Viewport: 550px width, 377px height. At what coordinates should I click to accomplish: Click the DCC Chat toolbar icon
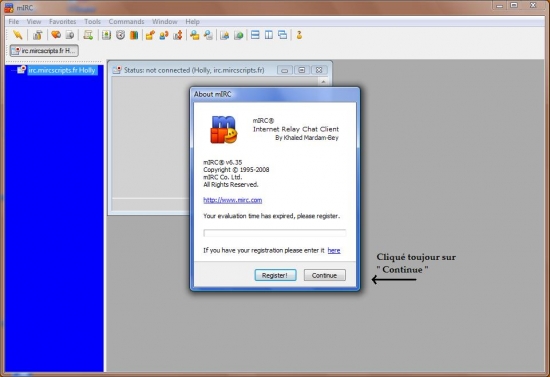pyautogui.click(x=164, y=35)
